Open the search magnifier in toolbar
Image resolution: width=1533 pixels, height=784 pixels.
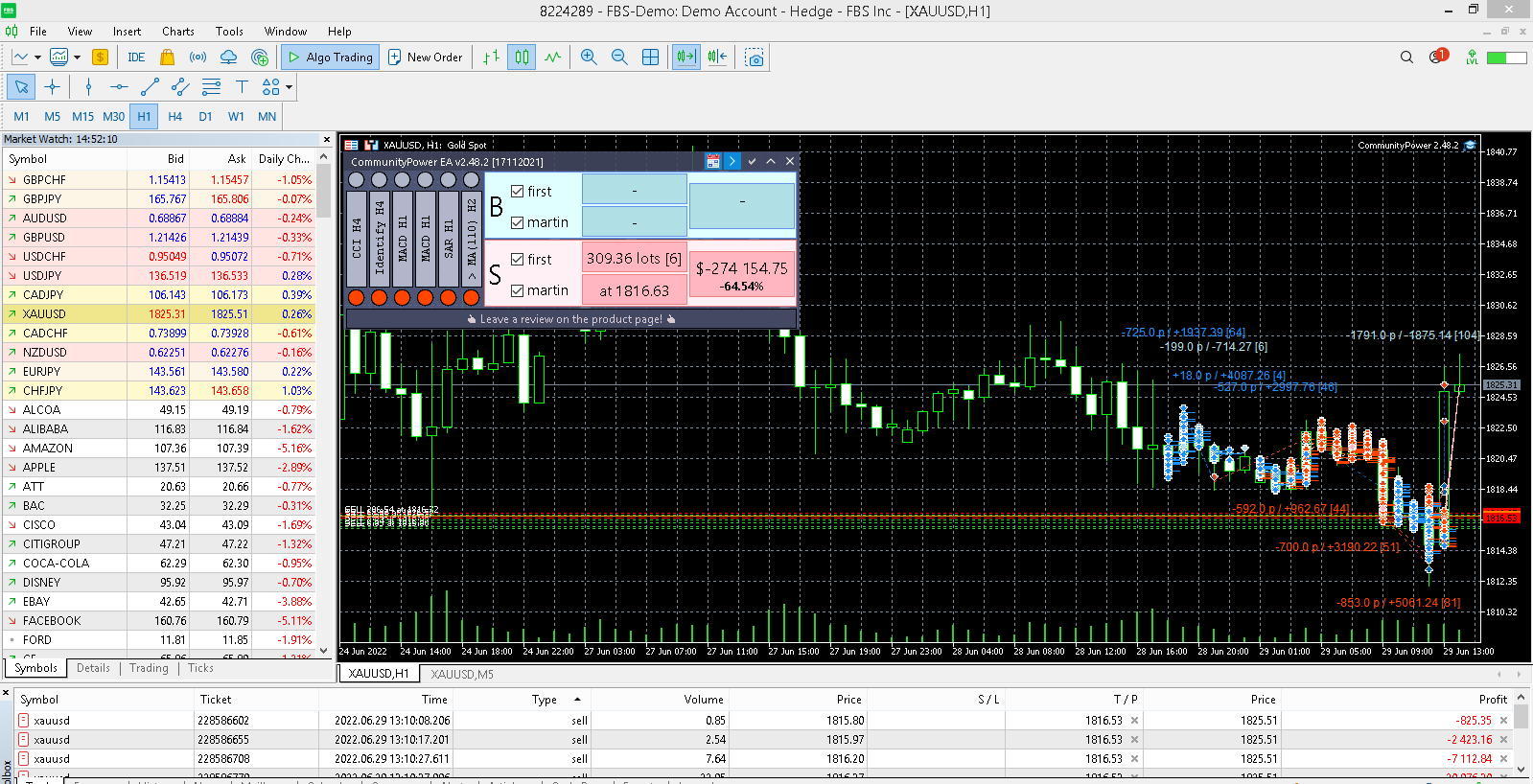(x=1406, y=58)
